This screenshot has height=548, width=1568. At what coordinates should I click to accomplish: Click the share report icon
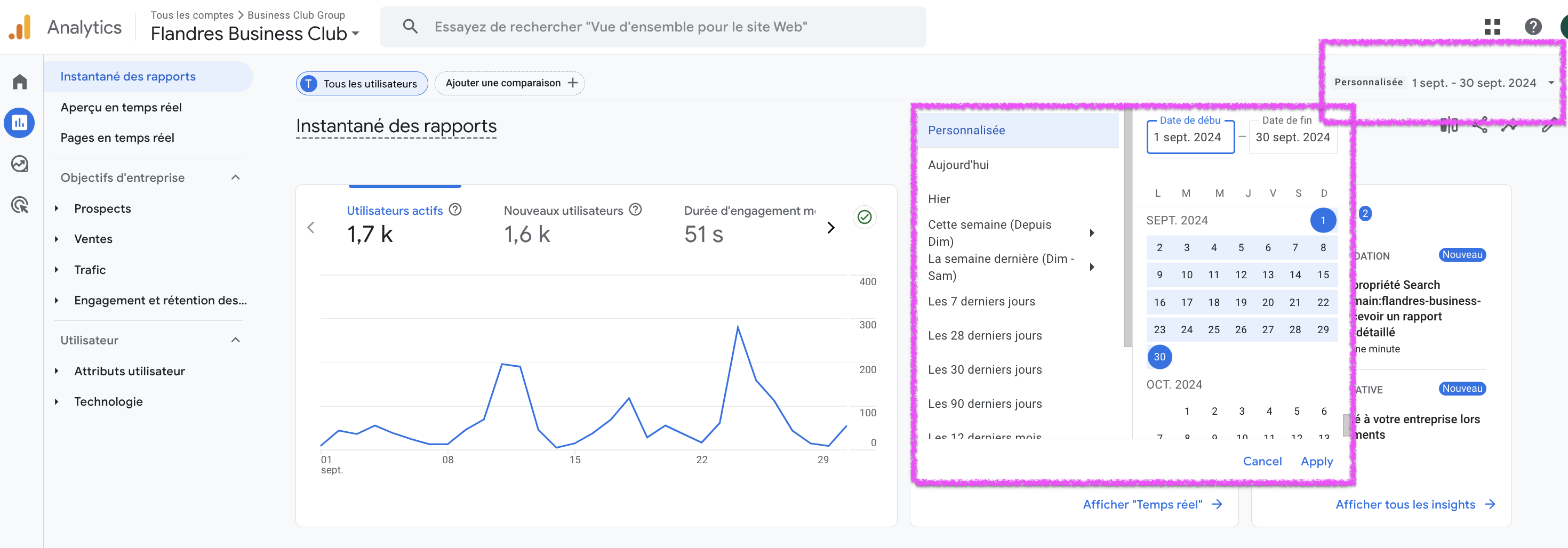pyautogui.click(x=1480, y=125)
